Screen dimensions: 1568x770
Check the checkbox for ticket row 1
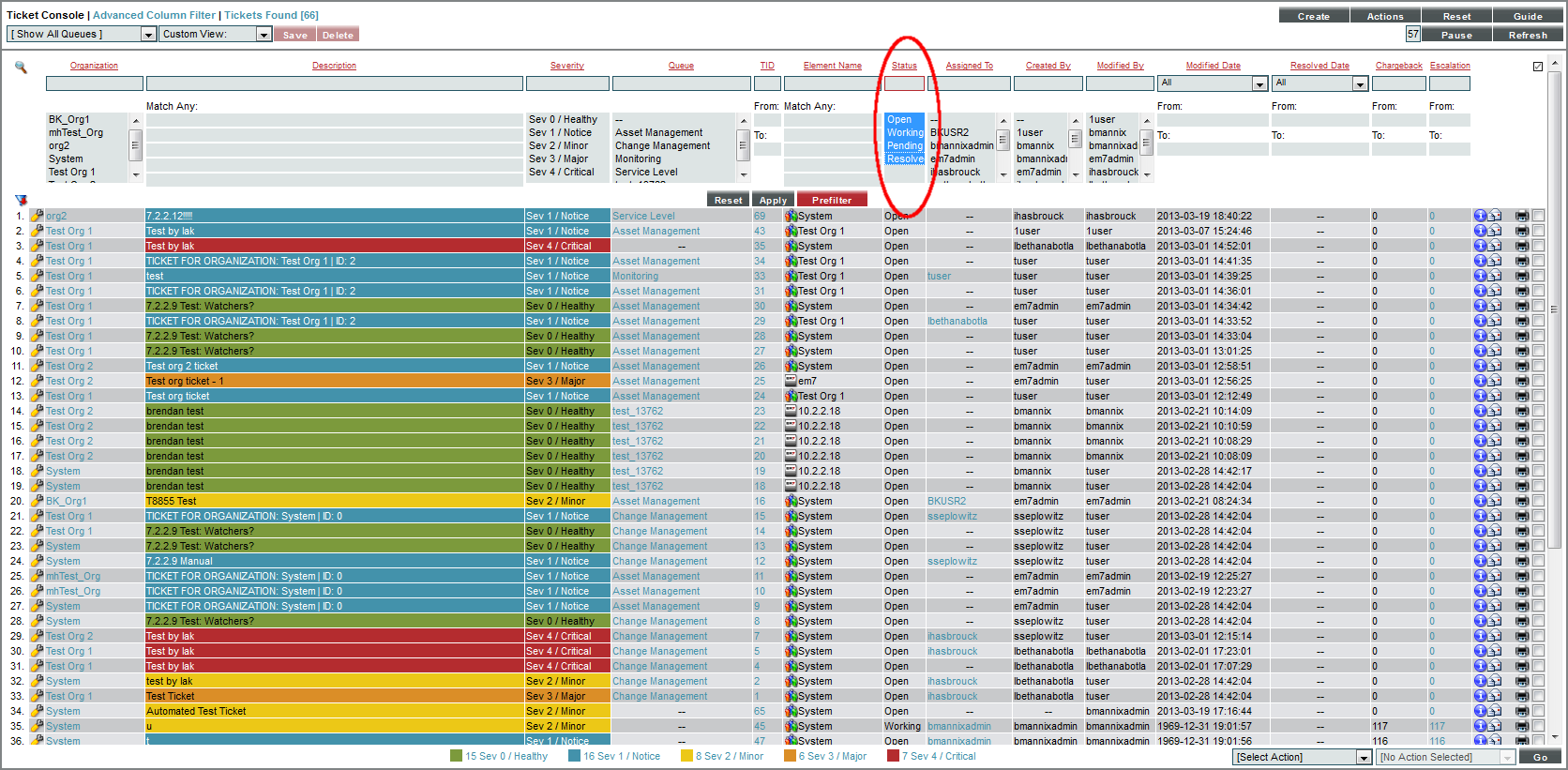pyautogui.click(x=1538, y=216)
